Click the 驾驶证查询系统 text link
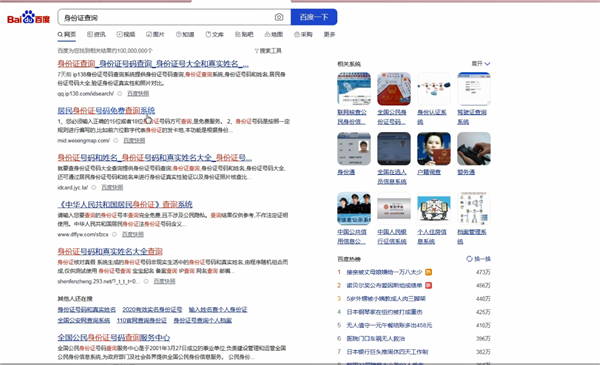The height and width of the screenshot is (365, 600). [x=472, y=117]
